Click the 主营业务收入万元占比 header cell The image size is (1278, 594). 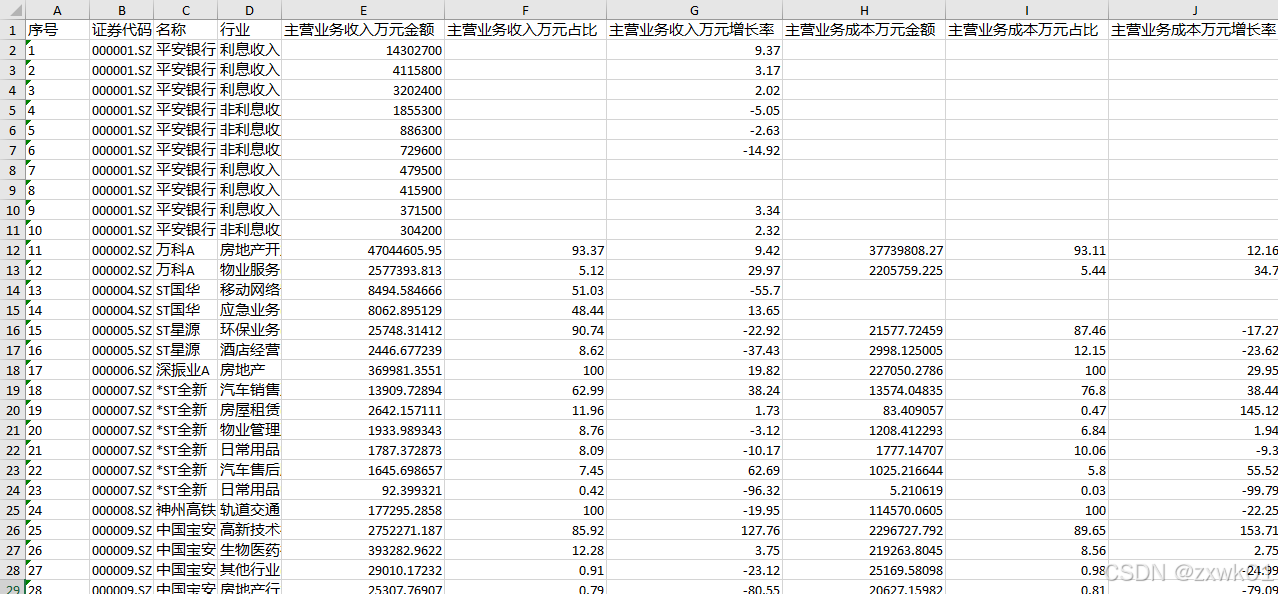tap(525, 30)
